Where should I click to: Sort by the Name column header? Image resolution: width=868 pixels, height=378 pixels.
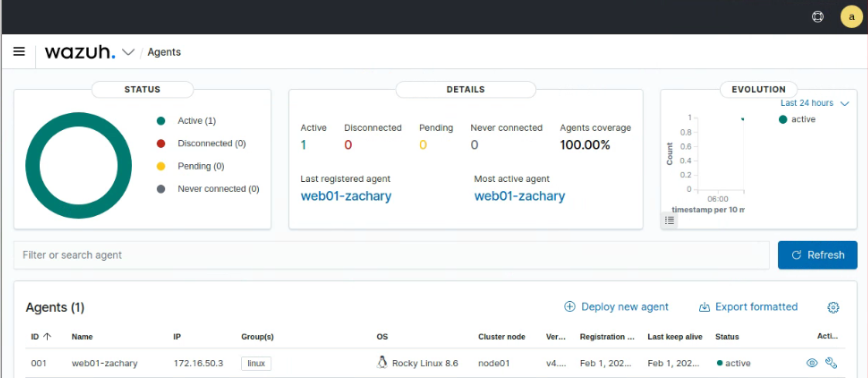[x=82, y=336]
